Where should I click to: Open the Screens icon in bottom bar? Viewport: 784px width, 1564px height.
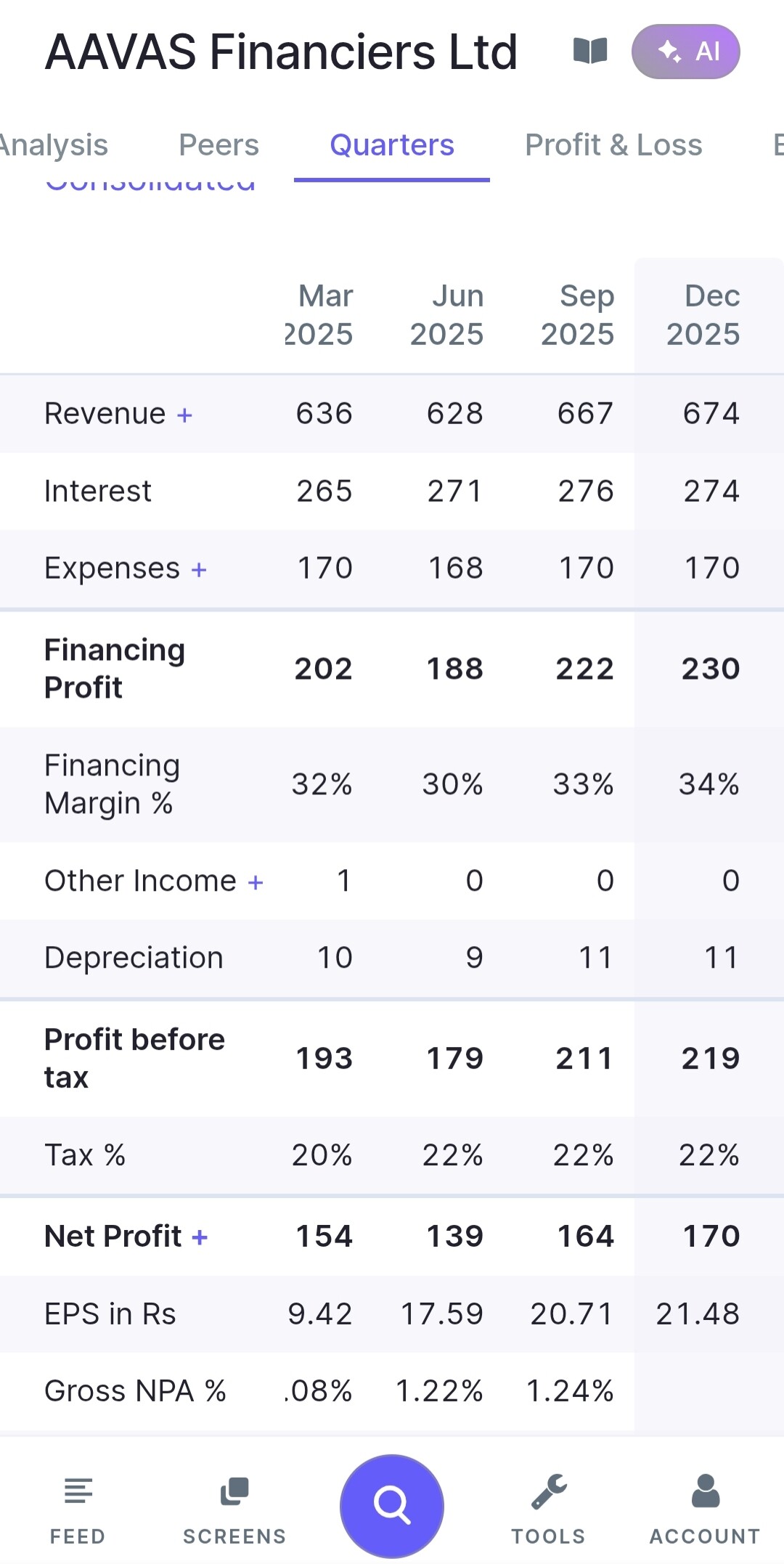tap(234, 1506)
